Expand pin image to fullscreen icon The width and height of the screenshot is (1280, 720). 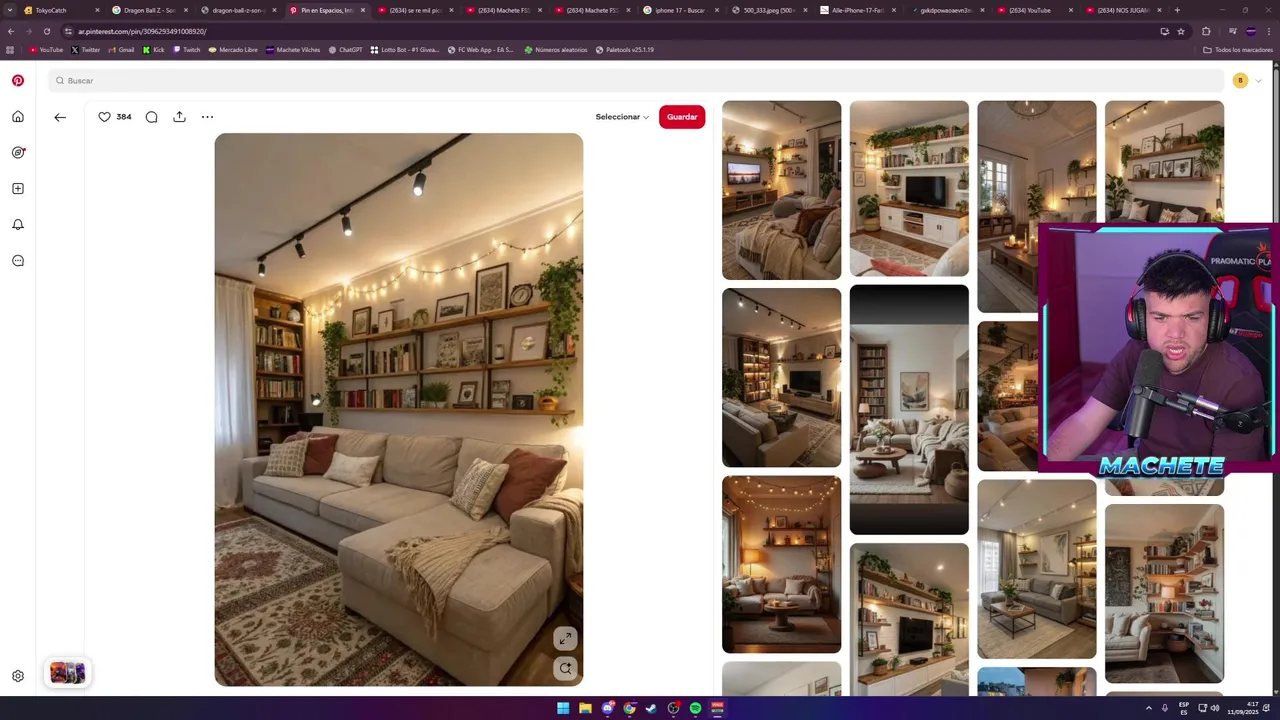click(x=565, y=638)
